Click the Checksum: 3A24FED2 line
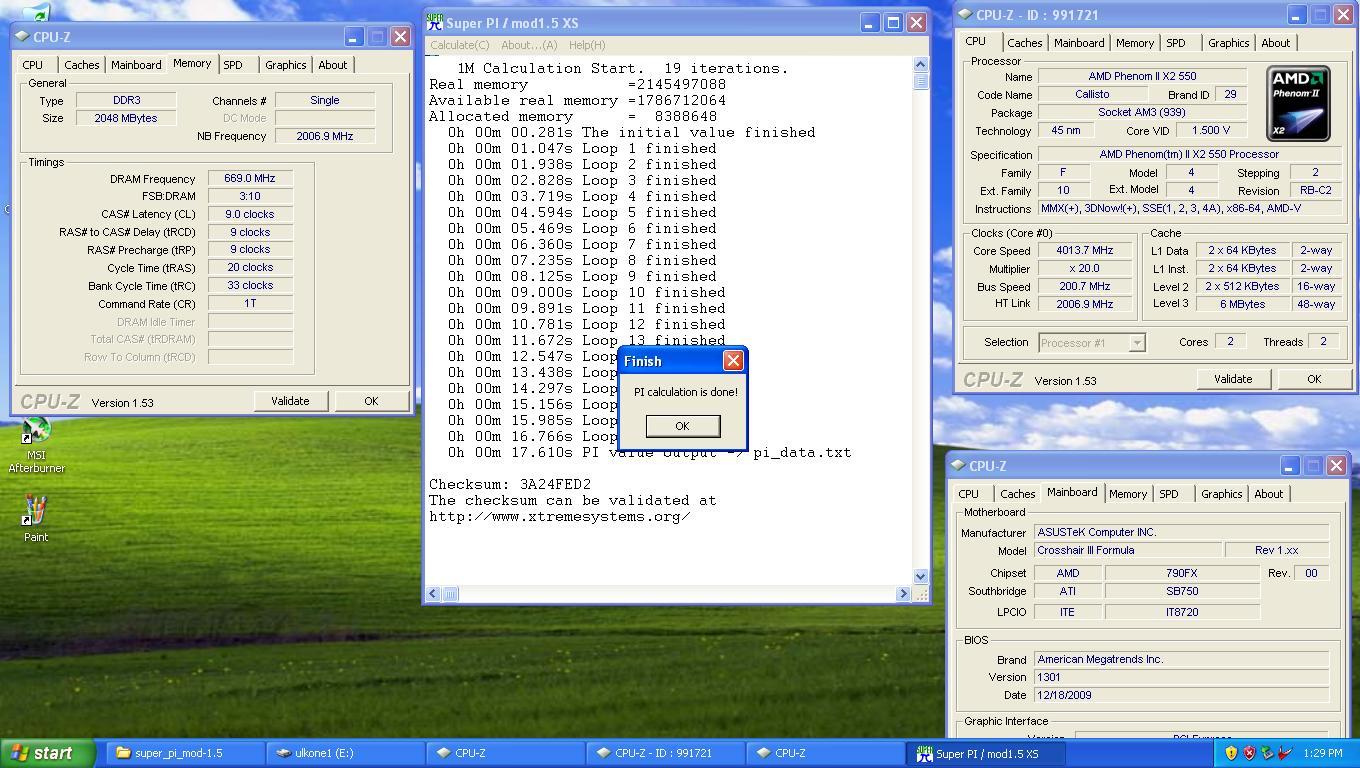The height and width of the screenshot is (768, 1360). point(510,484)
